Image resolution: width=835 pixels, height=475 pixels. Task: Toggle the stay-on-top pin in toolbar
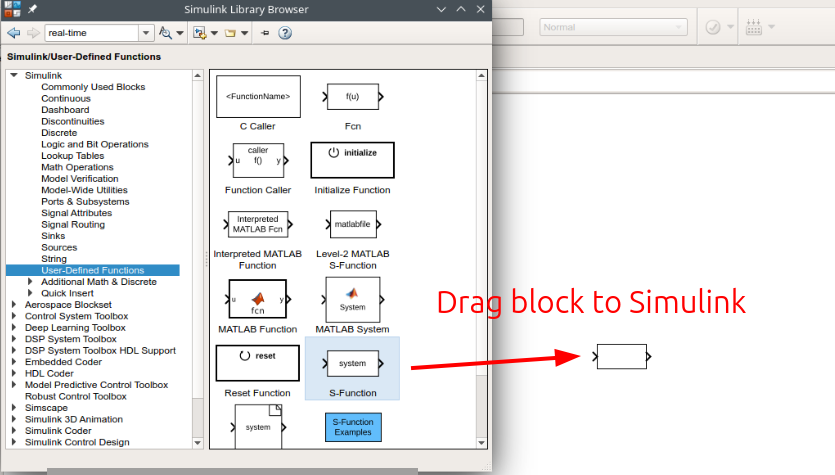point(265,33)
